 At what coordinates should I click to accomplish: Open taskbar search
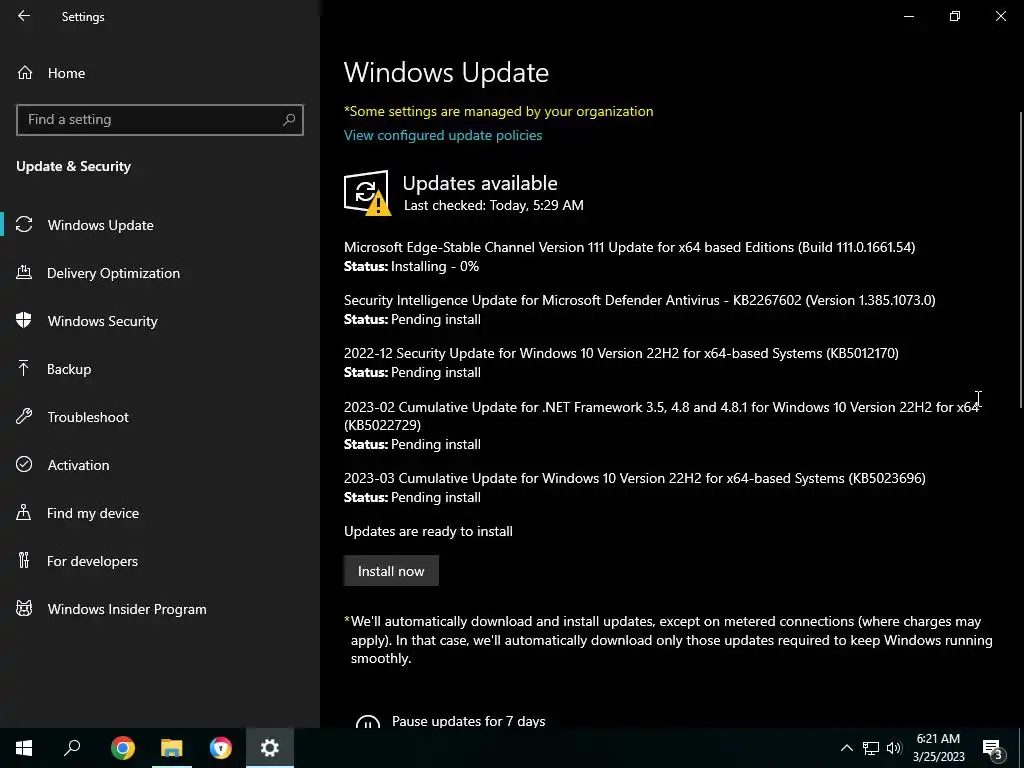72,748
